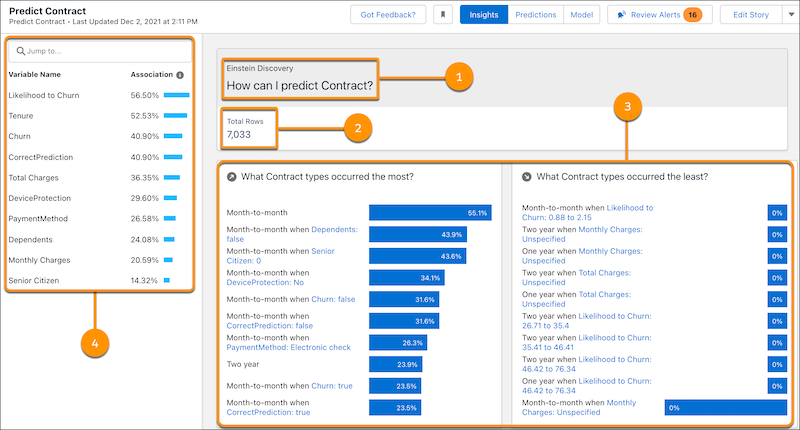Click the Edit Story button
This screenshot has width=800, height=430.
751,15
